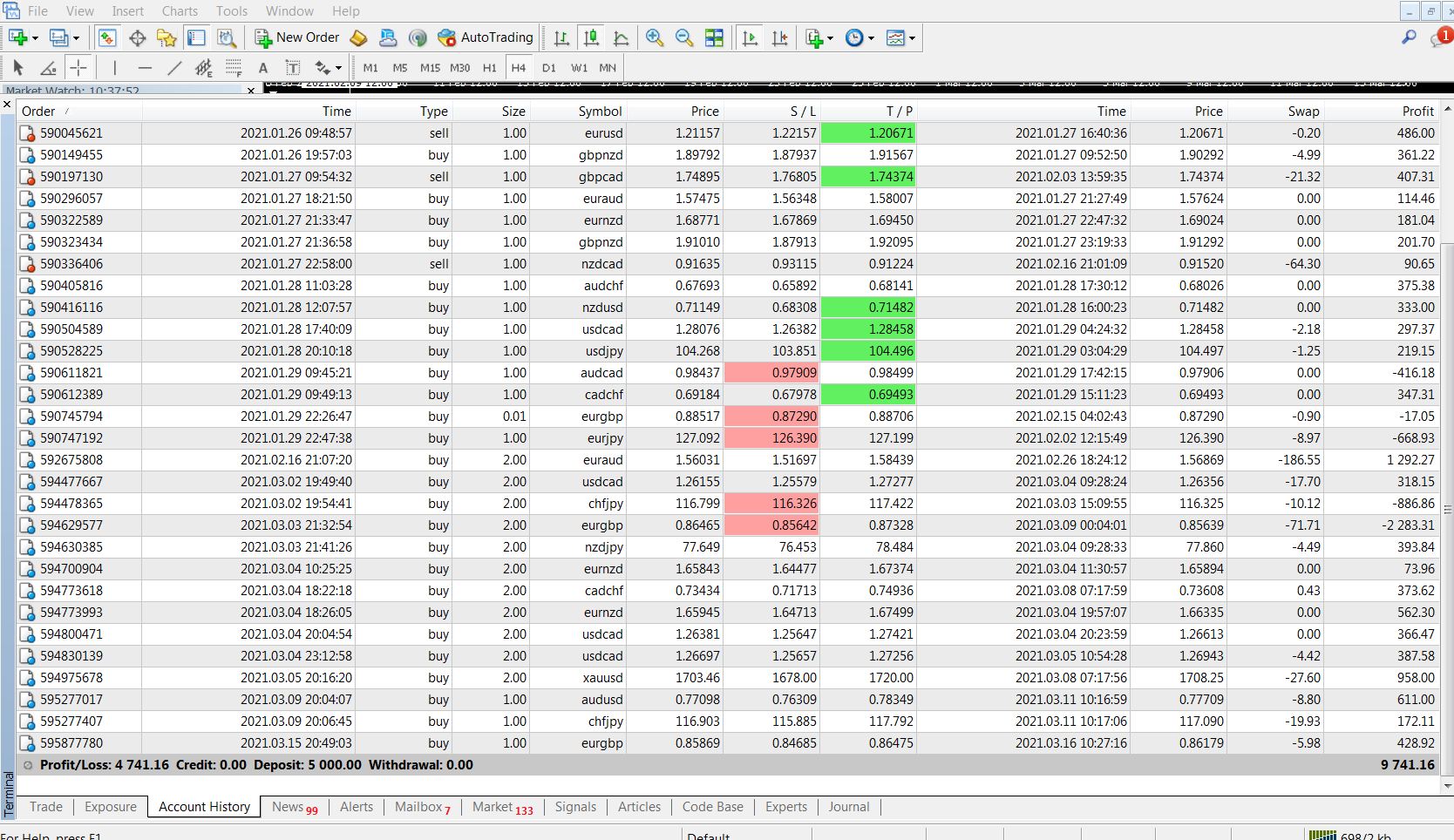Open the search magnifier in the toolbar
The height and width of the screenshot is (840, 1454).
tap(1409, 37)
